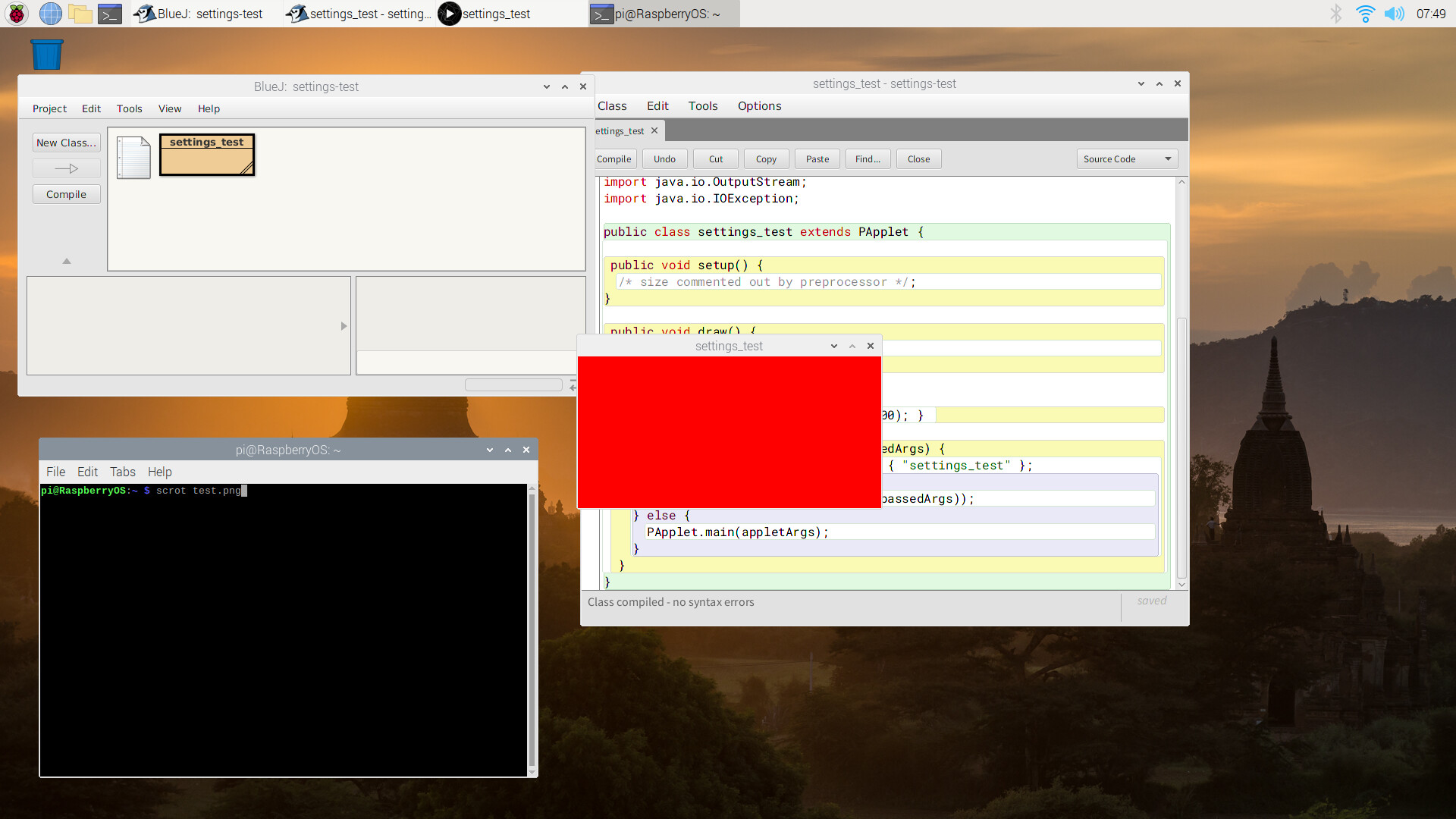
Task: Open the editor's Edit menu
Action: (x=657, y=106)
